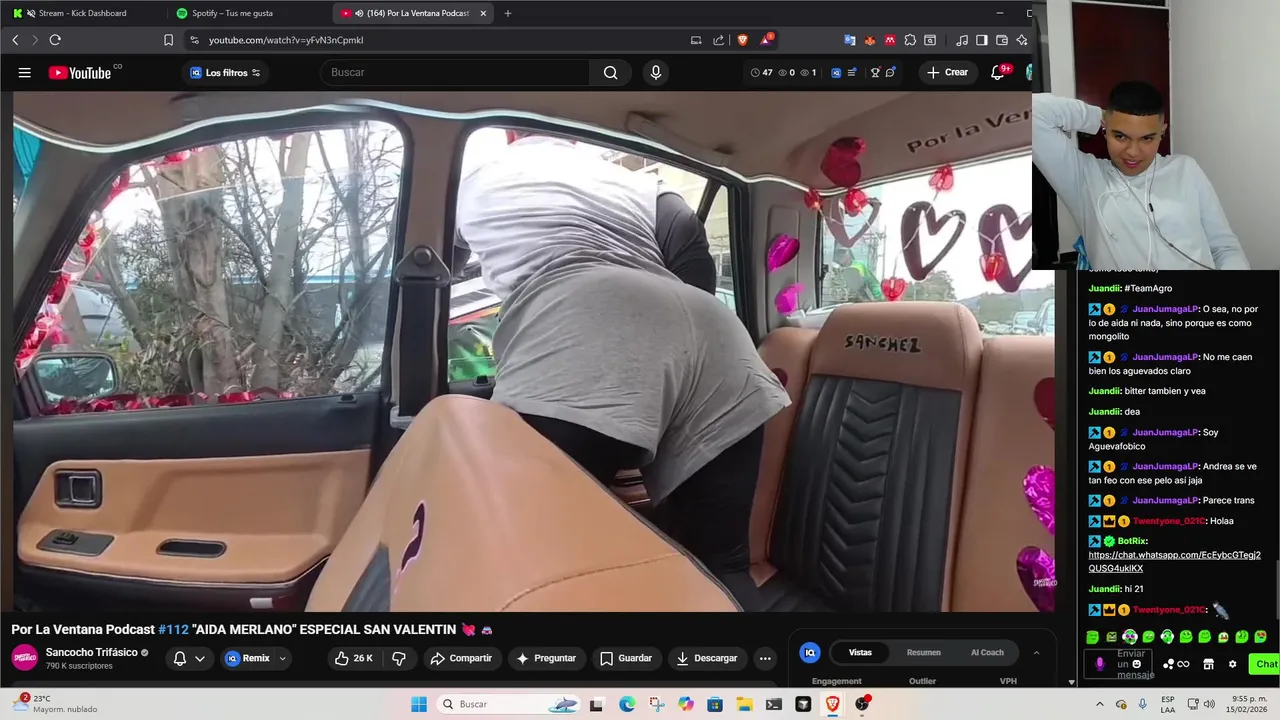Open the Brave Rewards triangle icon

(x=765, y=40)
